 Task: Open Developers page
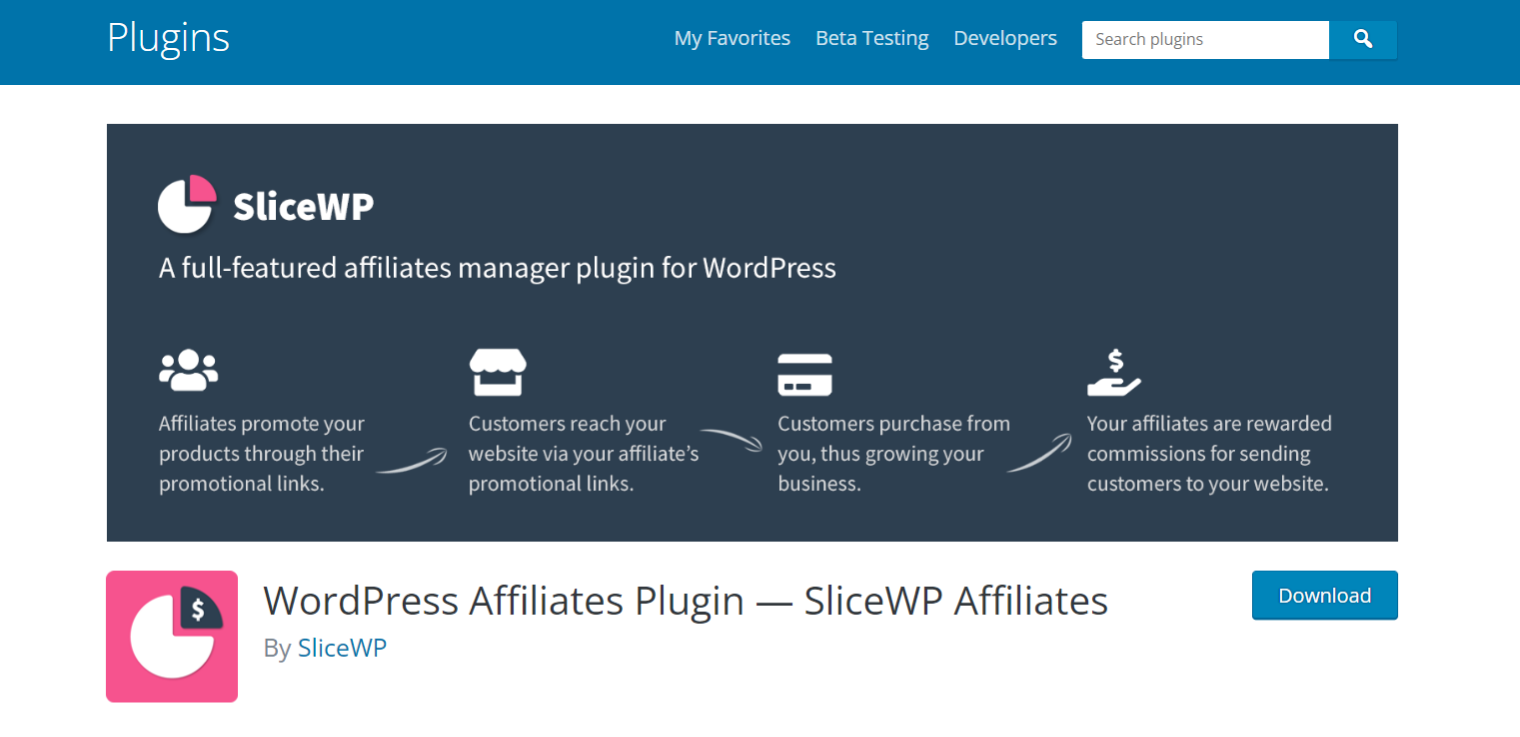coord(1005,38)
